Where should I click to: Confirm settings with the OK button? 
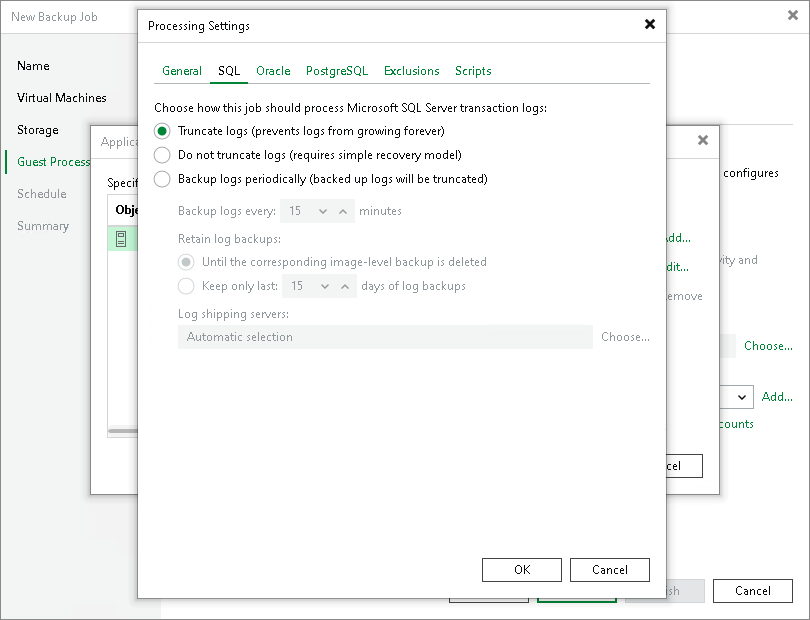pos(521,569)
